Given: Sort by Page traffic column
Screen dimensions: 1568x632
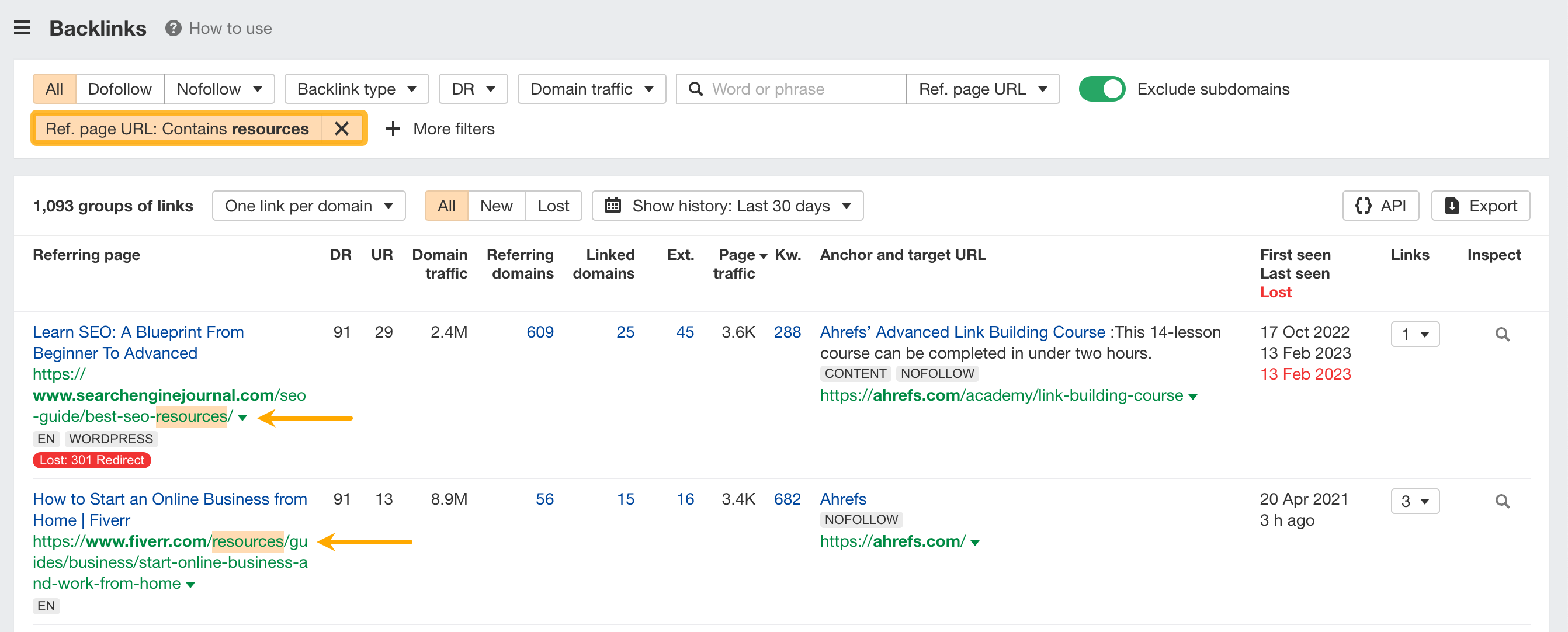Looking at the screenshot, I should click(x=740, y=263).
